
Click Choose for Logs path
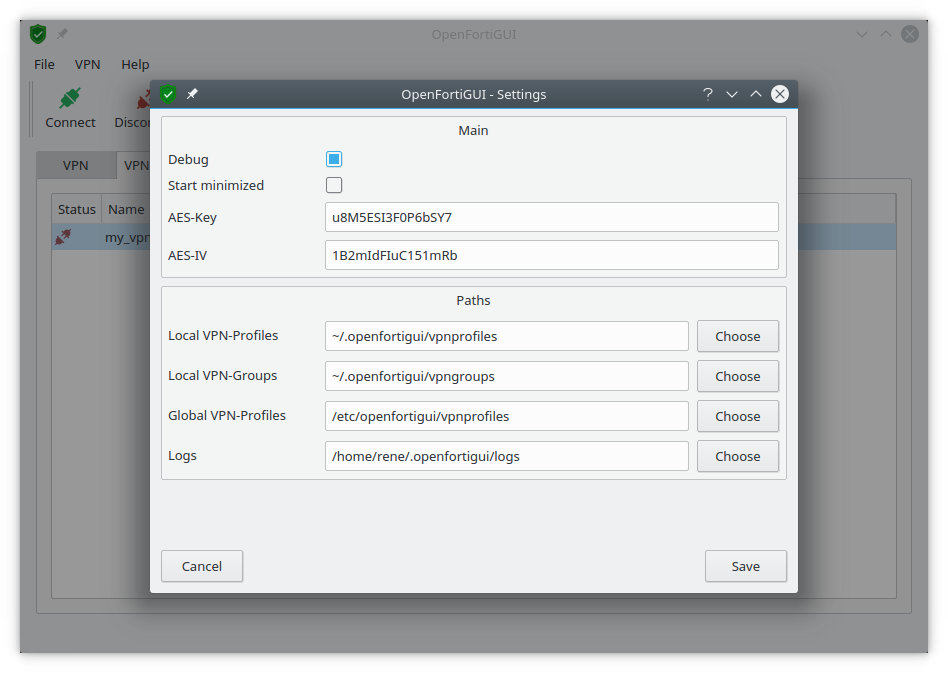tap(738, 456)
